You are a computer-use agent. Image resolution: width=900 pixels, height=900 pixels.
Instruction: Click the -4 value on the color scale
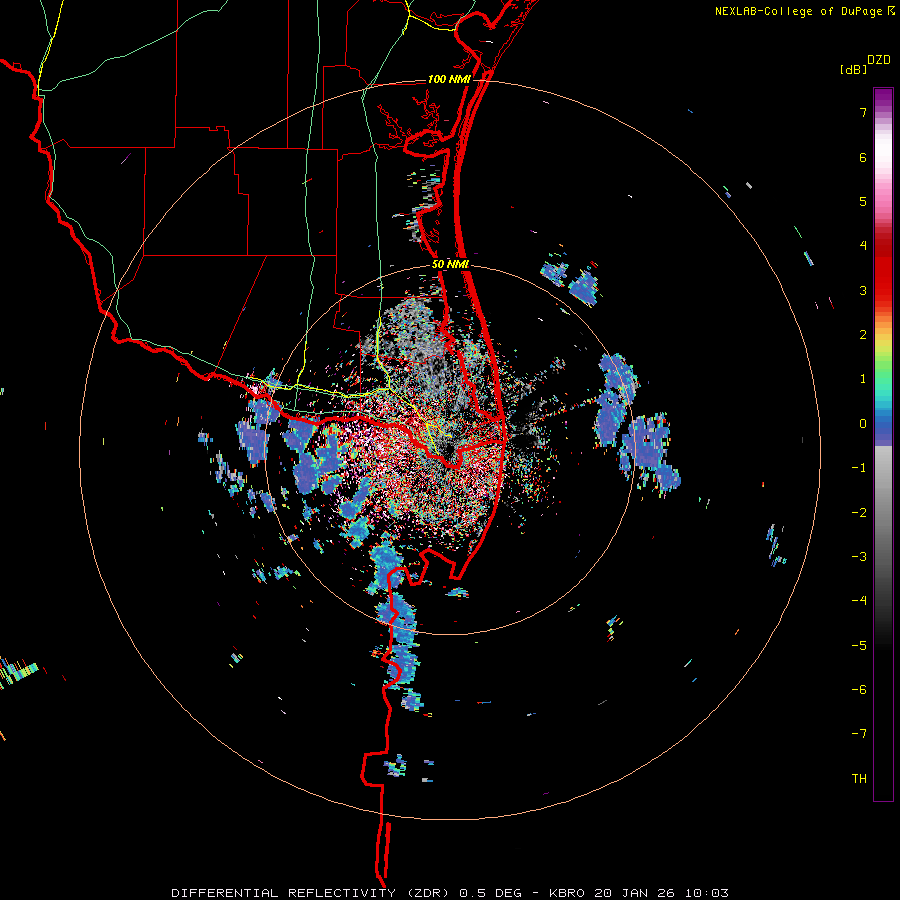(x=859, y=601)
